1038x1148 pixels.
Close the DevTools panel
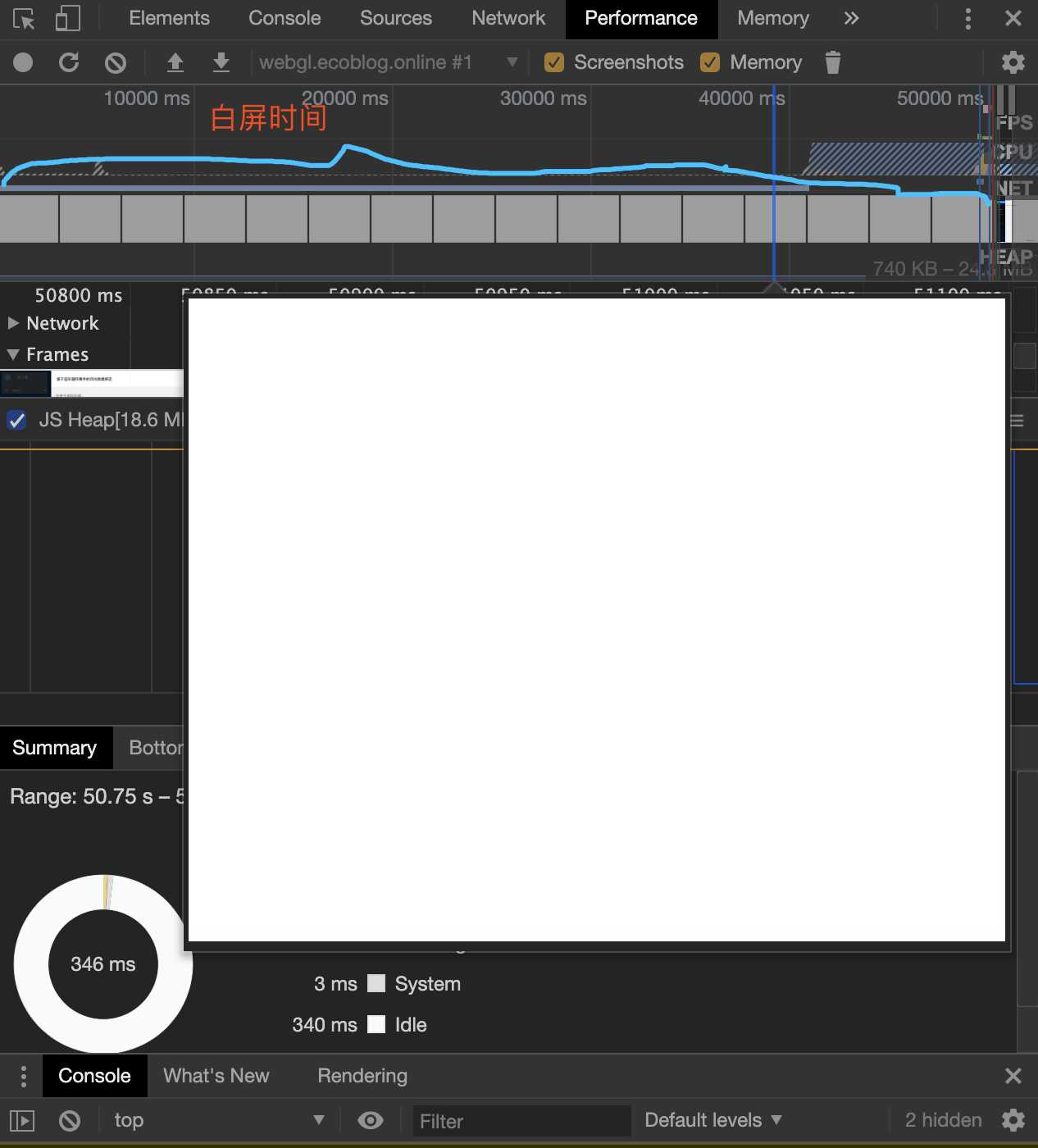1013,18
